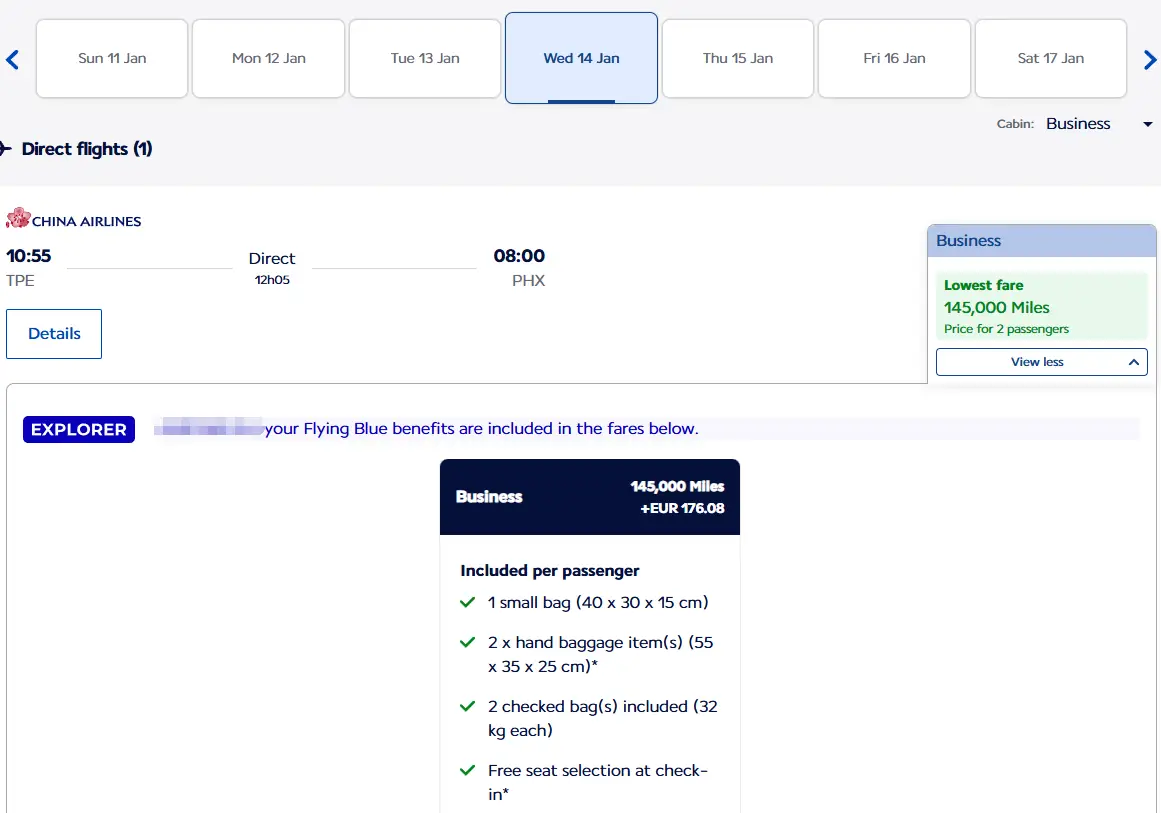Click the EXPLORER status badge
Screen dimensions: 1161x813
click(x=78, y=429)
